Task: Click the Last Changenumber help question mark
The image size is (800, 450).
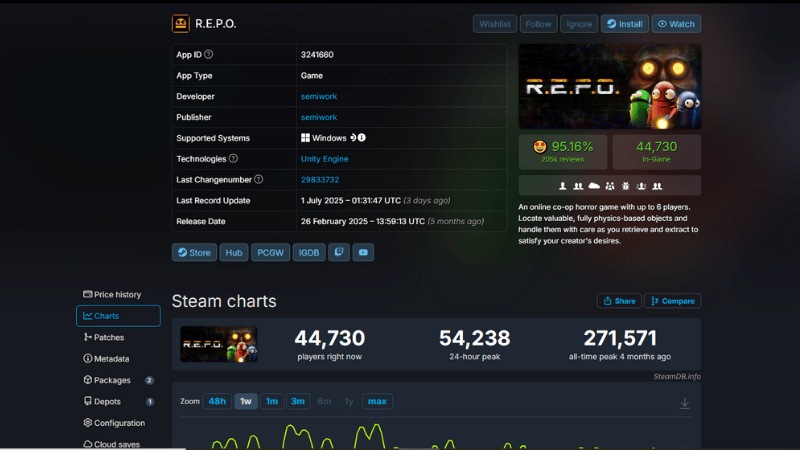Action: click(259, 179)
